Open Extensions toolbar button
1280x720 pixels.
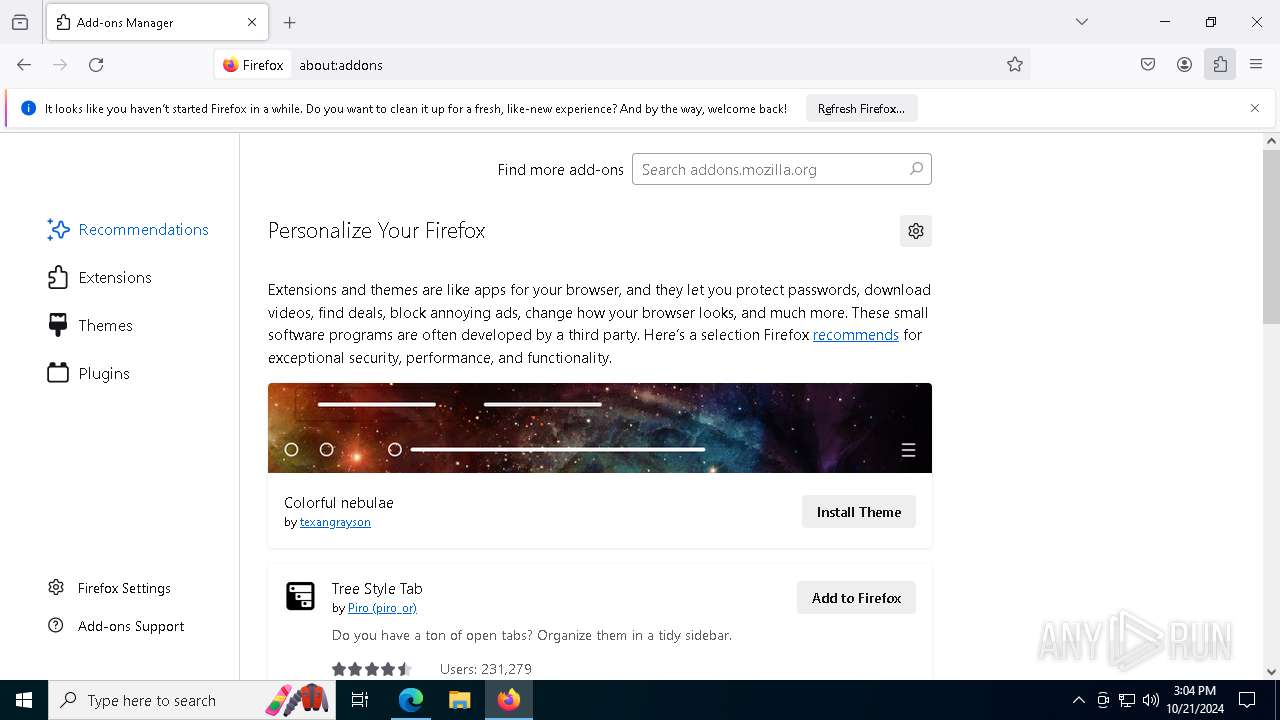pyautogui.click(x=1220, y=65)
